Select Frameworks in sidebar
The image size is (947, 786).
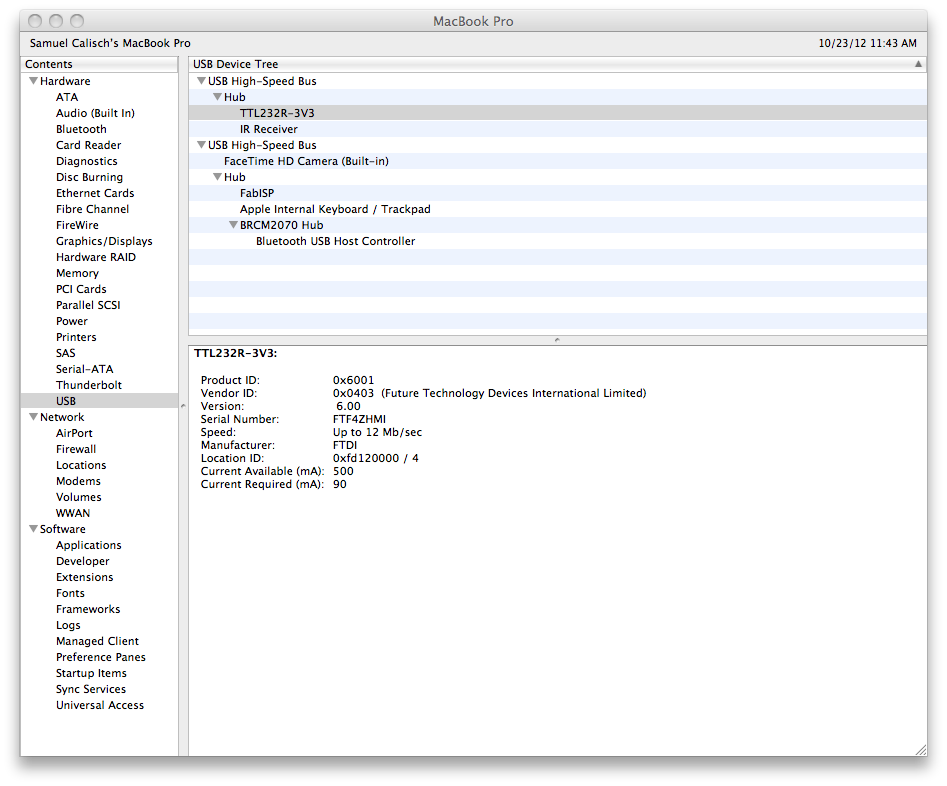(x=88, y=609)
